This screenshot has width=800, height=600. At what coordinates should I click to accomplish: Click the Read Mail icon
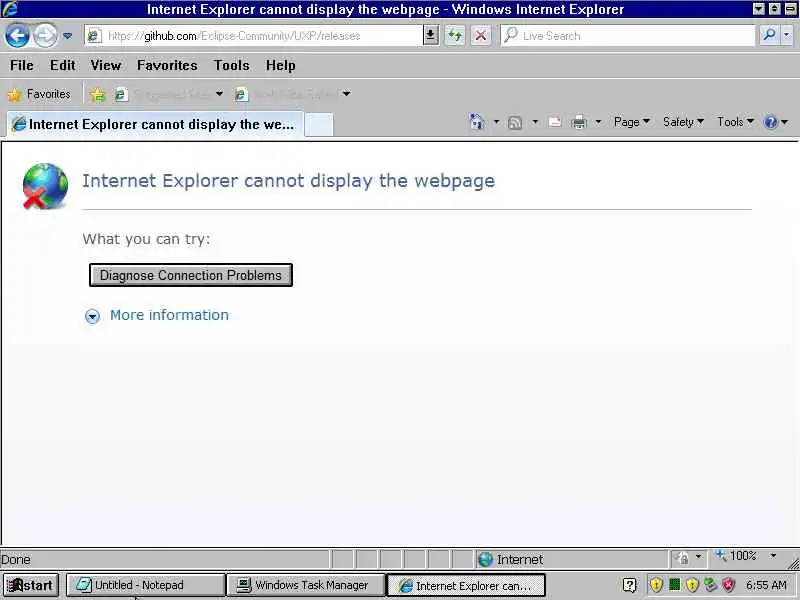point(555,122)
